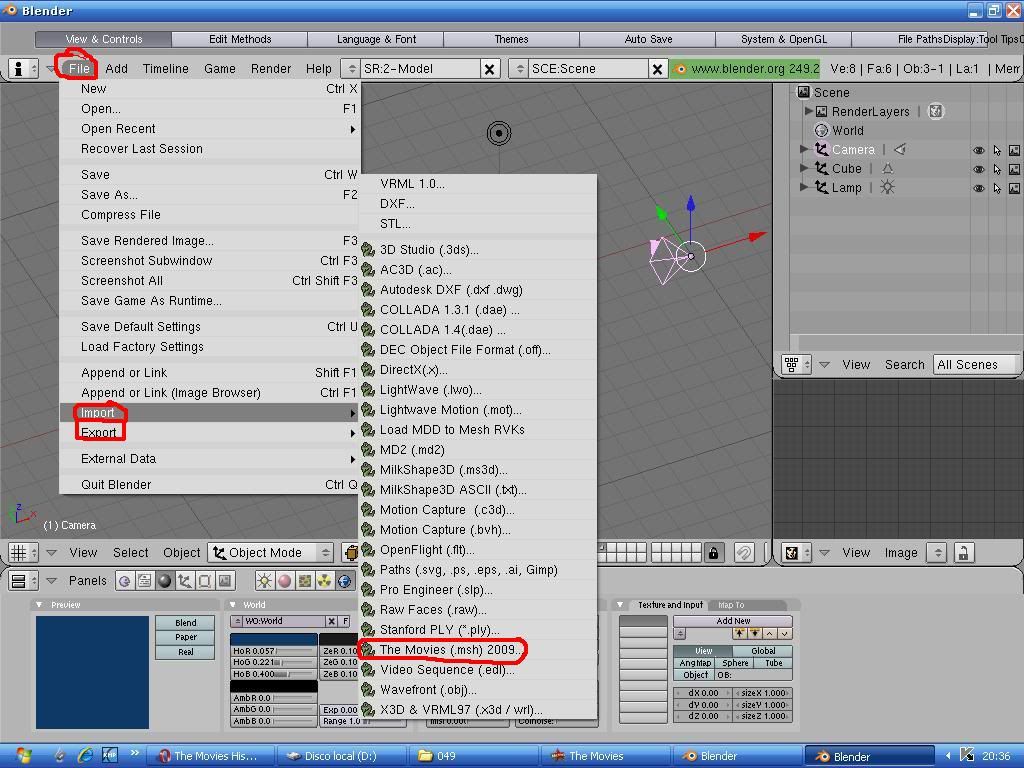Open the File menu
This screenshot has height=768, width=1024.
click(79, 69)
